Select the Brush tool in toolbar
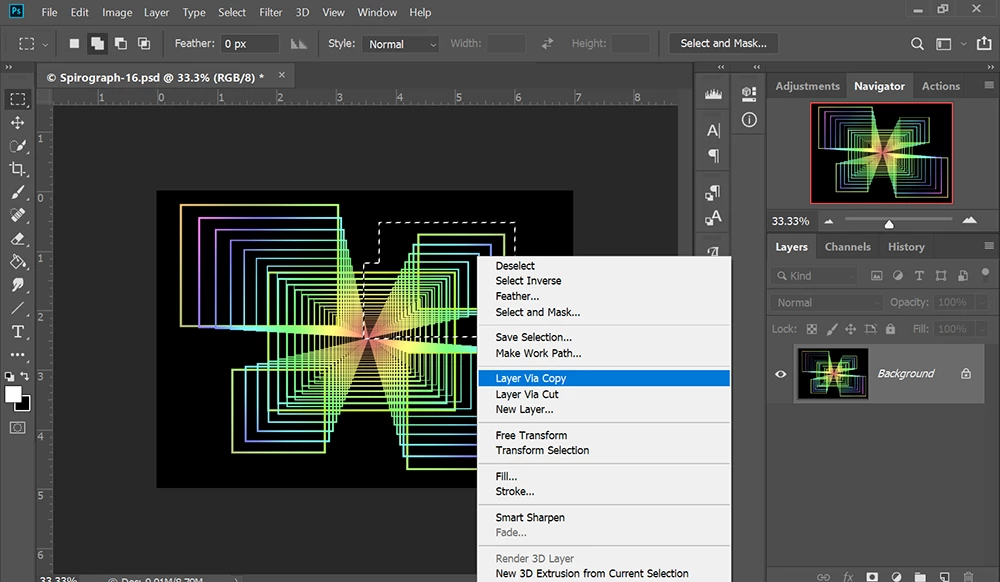The width and height of the screenshot is (1000, 582). point(17,192)
